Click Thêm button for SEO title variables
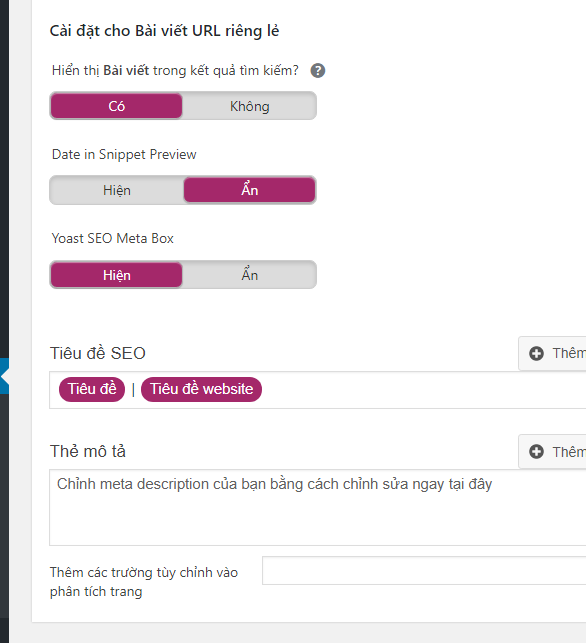The image size is (586, 643). (552, 353)
